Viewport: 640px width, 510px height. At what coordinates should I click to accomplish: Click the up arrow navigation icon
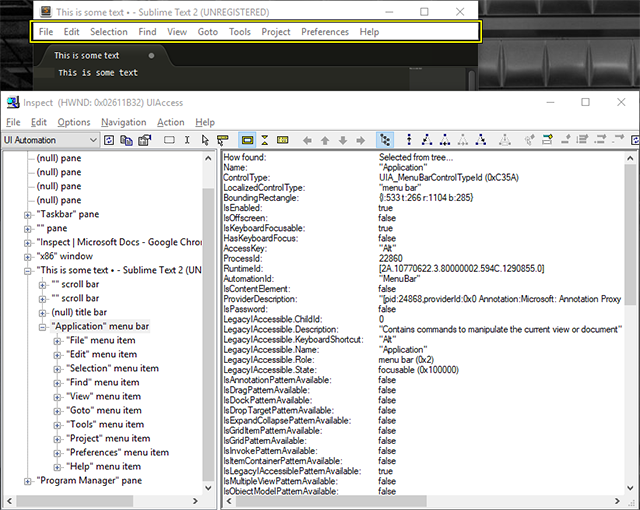click(325, 141)
